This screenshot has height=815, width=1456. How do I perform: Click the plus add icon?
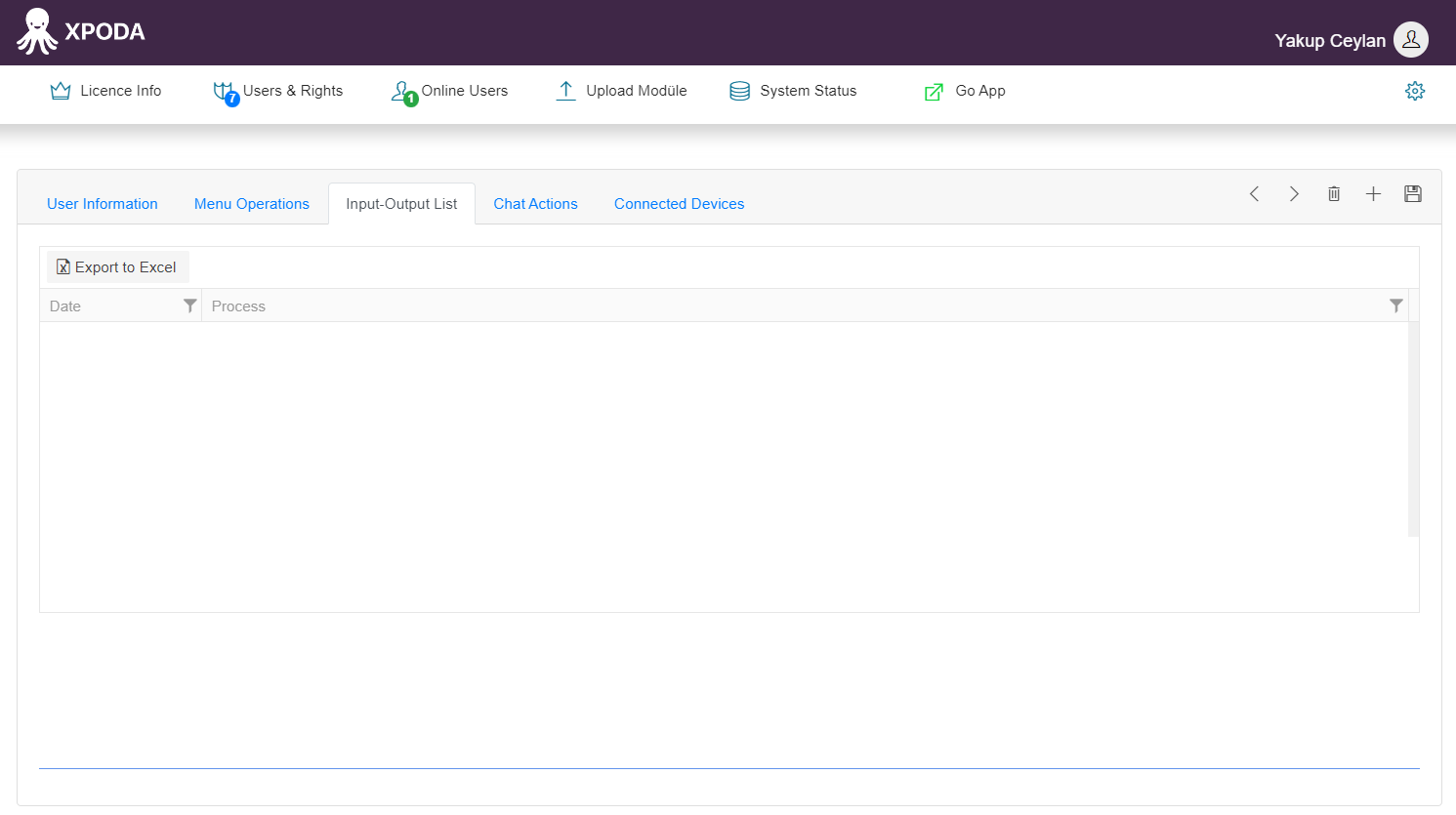[1373, 193]
